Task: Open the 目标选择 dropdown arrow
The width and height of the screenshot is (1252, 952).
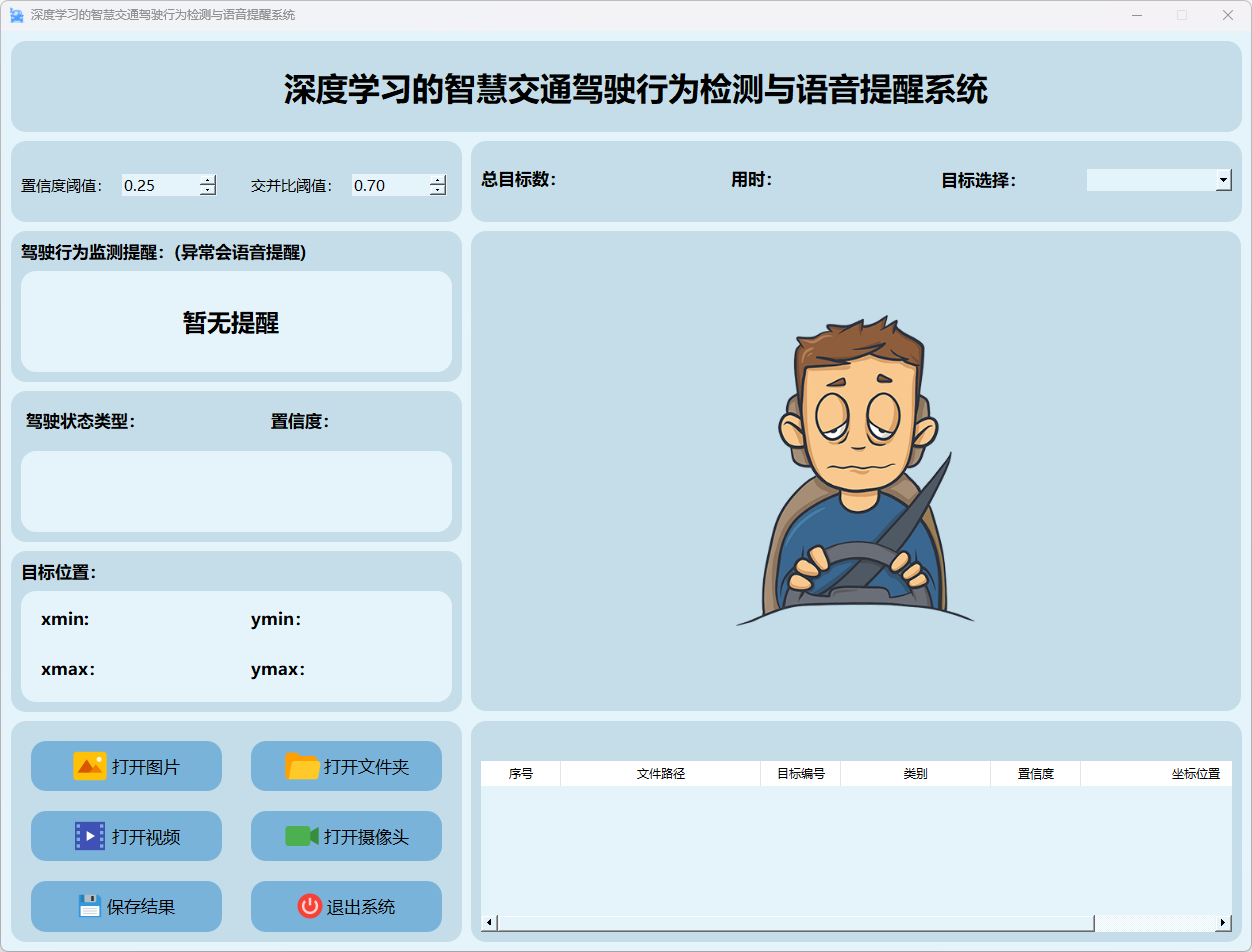Action: click(x=1224, y=180)
